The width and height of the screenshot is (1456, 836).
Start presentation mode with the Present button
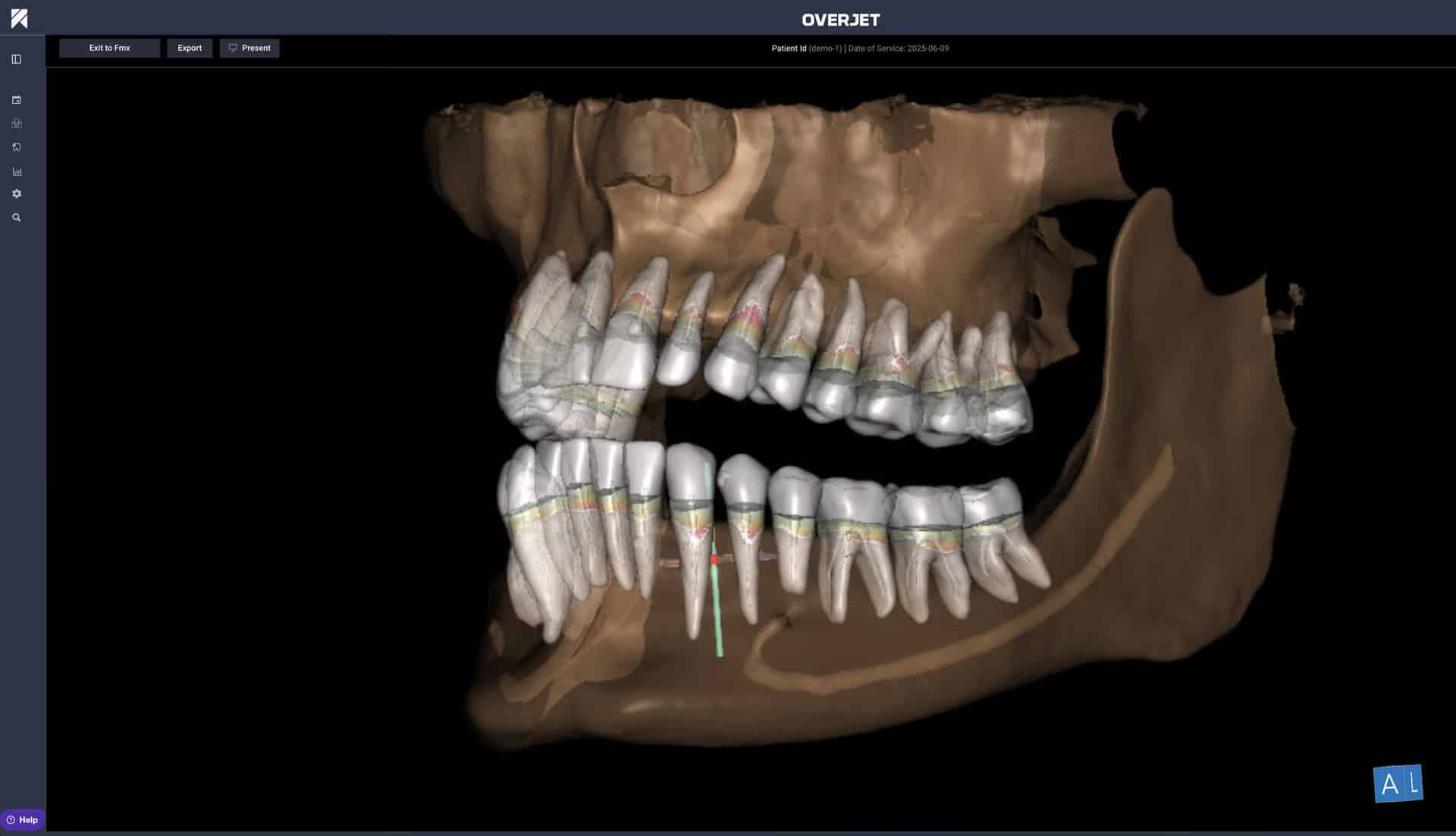coord(249,48)
